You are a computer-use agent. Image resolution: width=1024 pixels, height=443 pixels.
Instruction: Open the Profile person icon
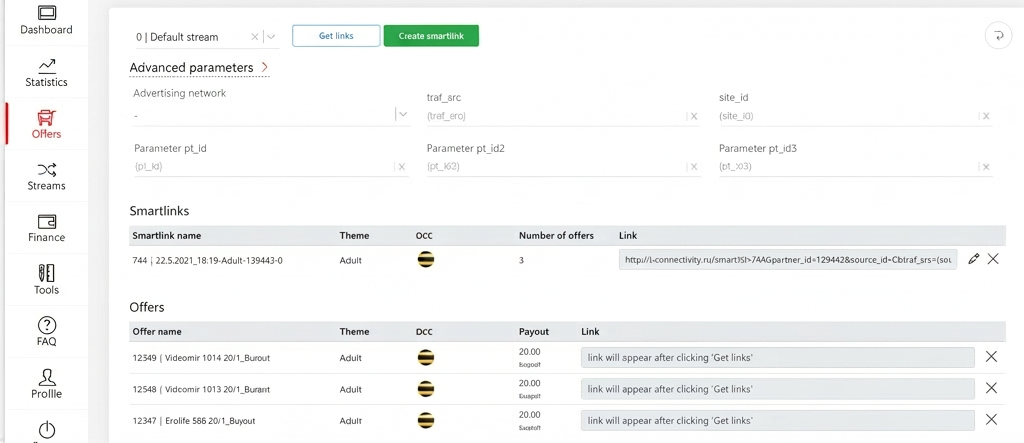point(46,377)
